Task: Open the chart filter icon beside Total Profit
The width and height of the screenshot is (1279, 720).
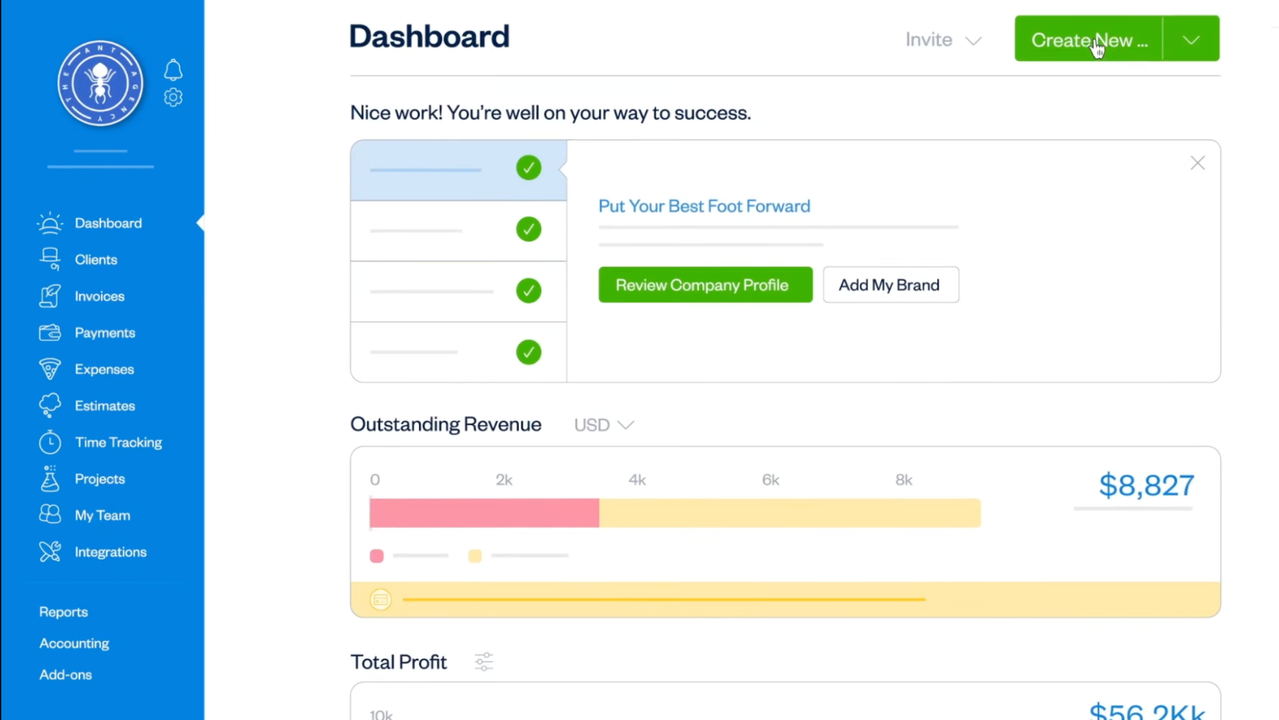Action: [483, 661]
